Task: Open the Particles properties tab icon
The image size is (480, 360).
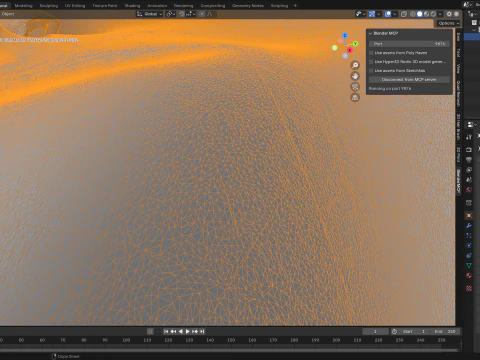Action: click(469, 236)
